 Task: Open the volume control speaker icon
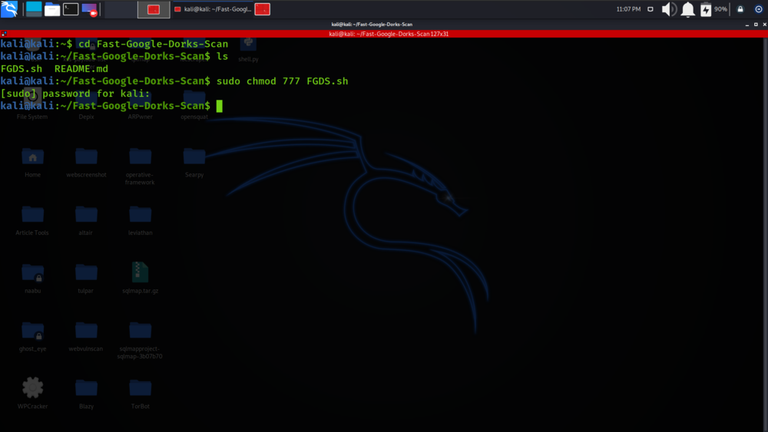669,9
